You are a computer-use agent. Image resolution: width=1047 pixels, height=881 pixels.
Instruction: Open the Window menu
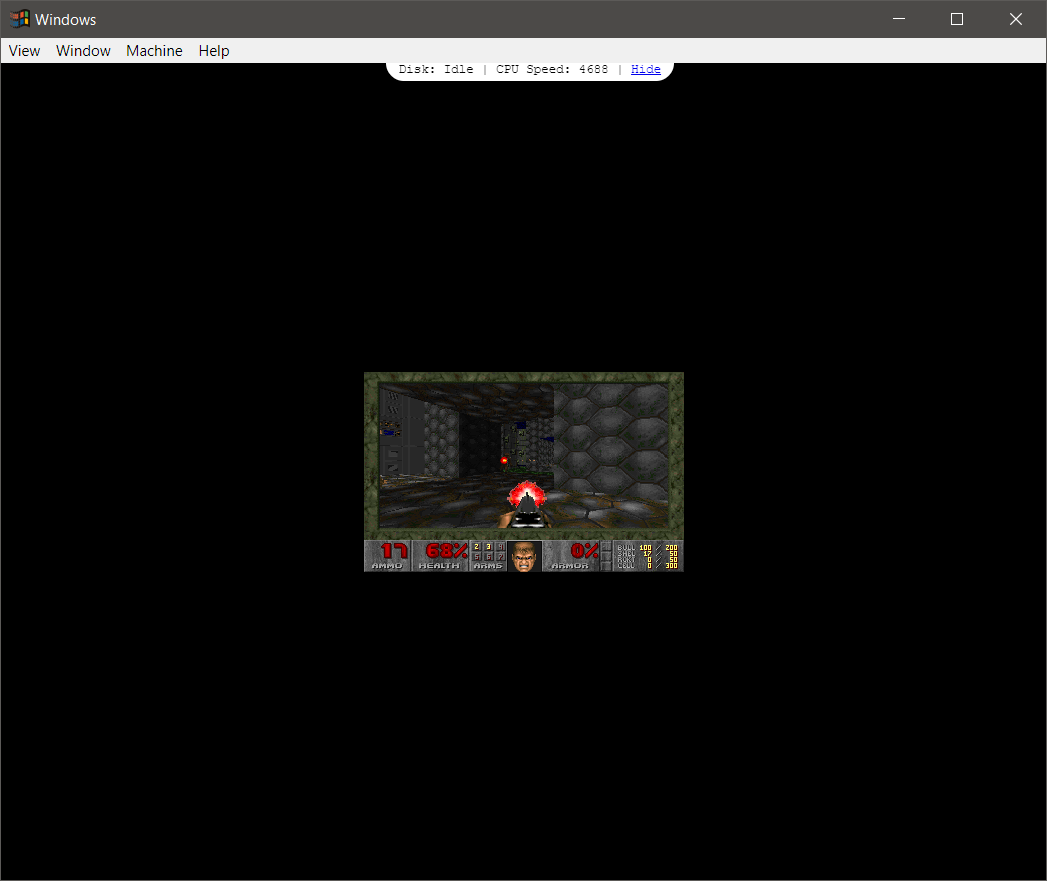click(x=83, y=51)
